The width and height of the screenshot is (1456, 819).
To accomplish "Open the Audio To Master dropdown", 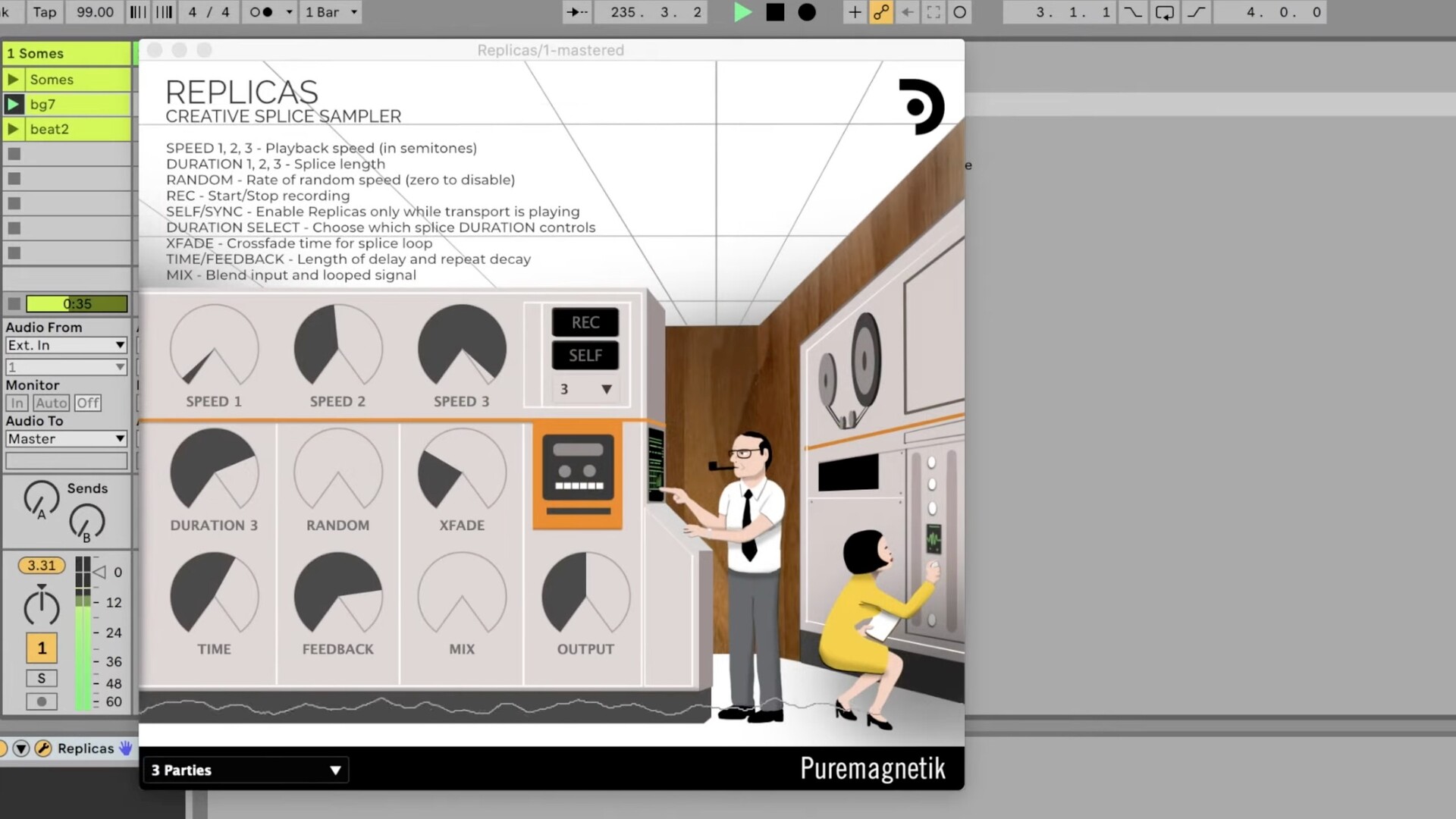I will 66,438.
